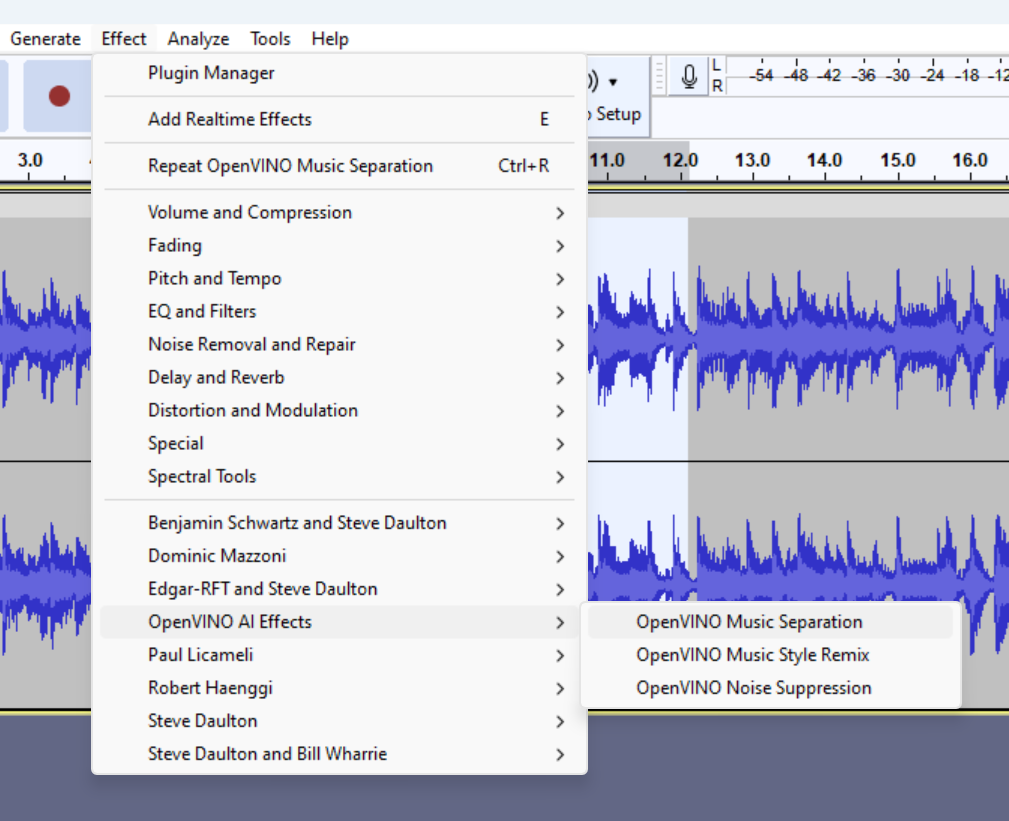This screenshot has height=821, width=1009.
Task: Open the Audio Setup dropdown arrow
Action: click(613, 82)
